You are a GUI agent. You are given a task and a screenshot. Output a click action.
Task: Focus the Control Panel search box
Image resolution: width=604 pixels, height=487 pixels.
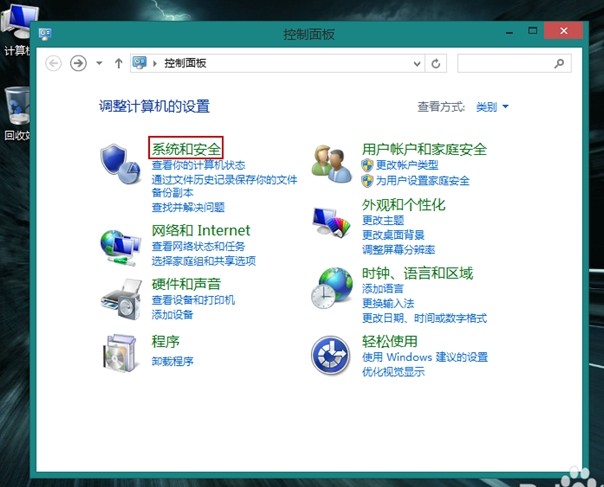pos(514,63)
